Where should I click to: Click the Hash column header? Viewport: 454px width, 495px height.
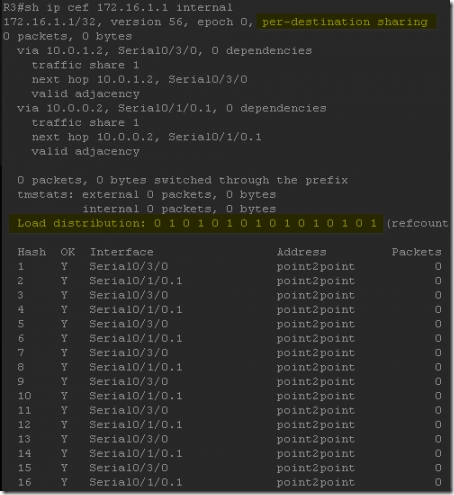coord(32,252)
